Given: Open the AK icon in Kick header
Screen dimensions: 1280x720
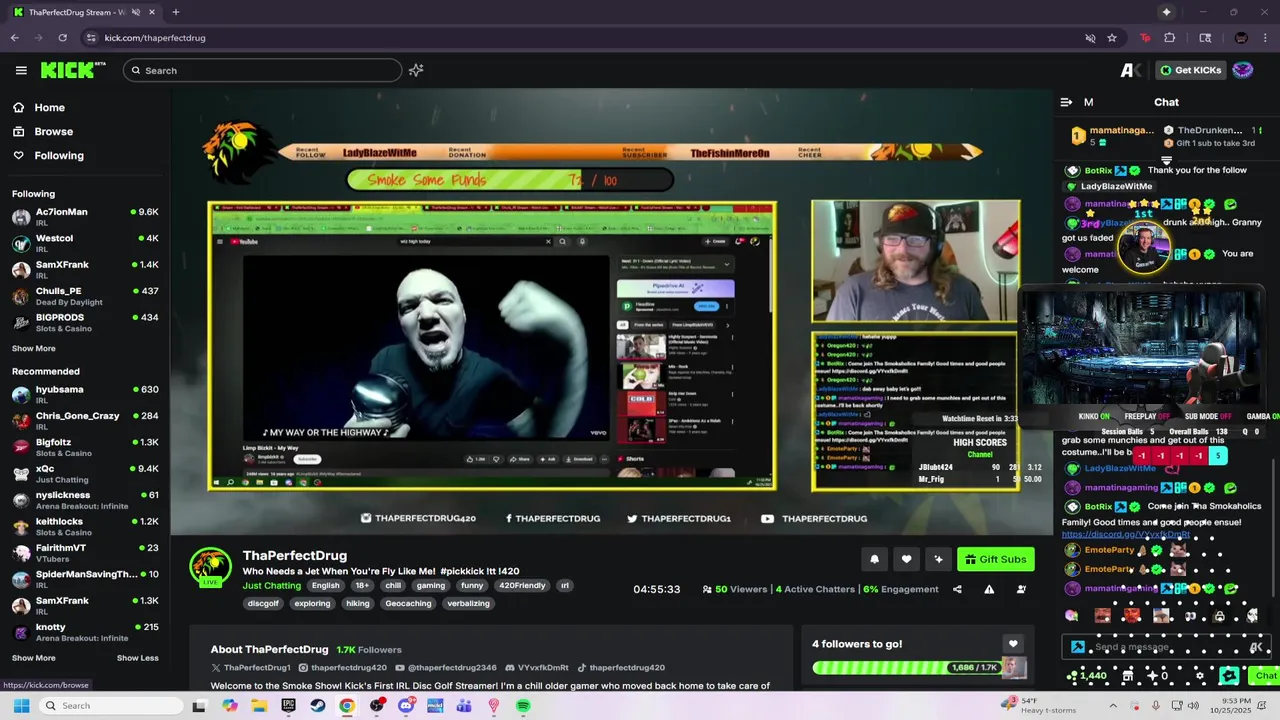Looking at the screenshot, I should (x=1131, y=70).
